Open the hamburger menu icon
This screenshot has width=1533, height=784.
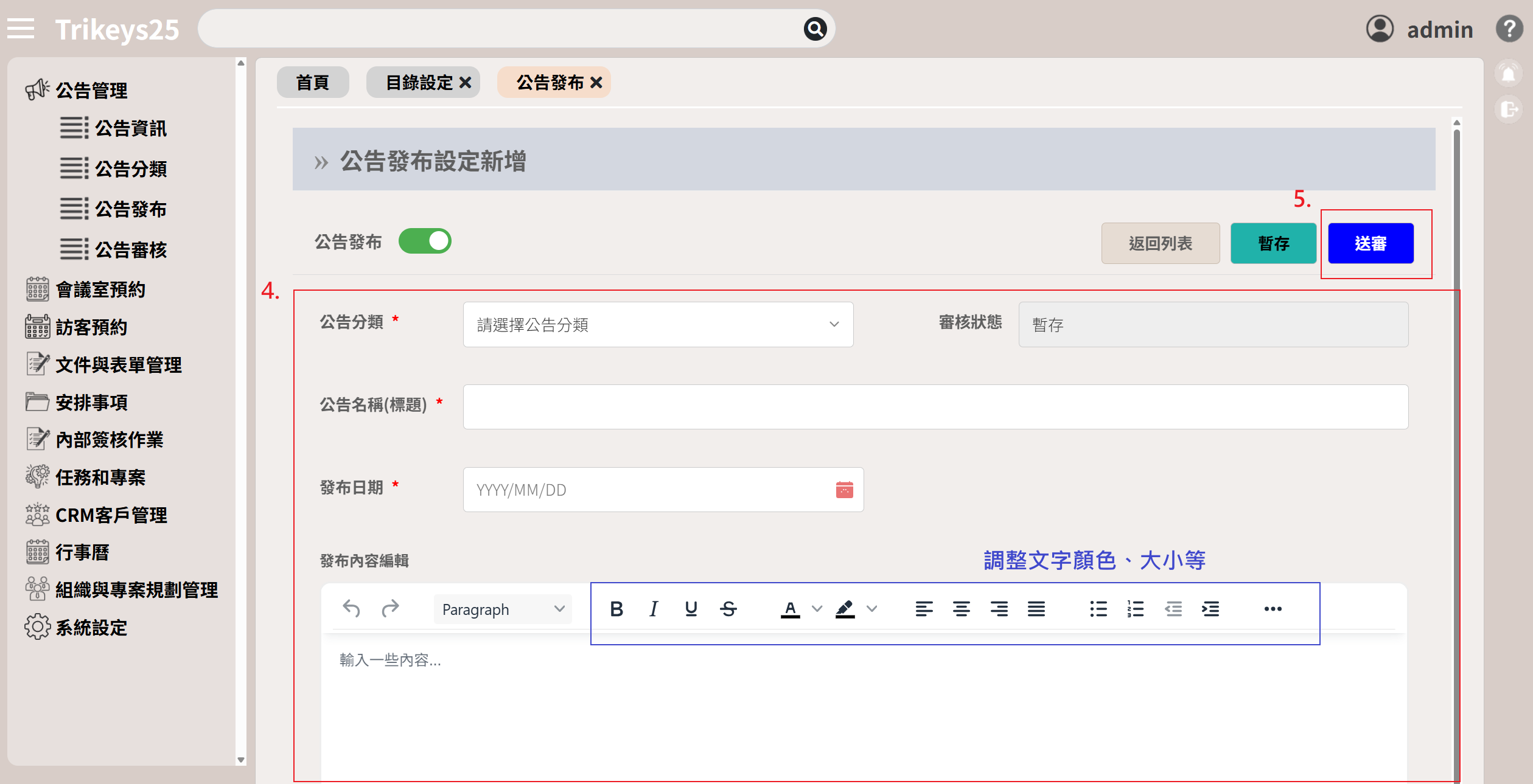[x=21, y=29]
